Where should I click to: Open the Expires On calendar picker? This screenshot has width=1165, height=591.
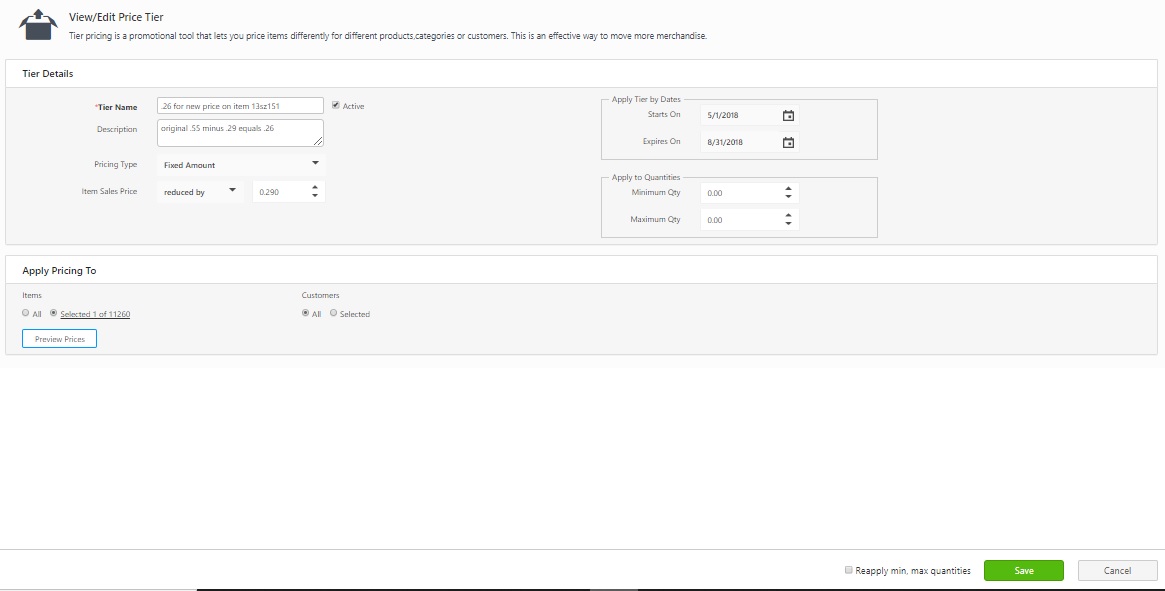[x=788, y=143]
